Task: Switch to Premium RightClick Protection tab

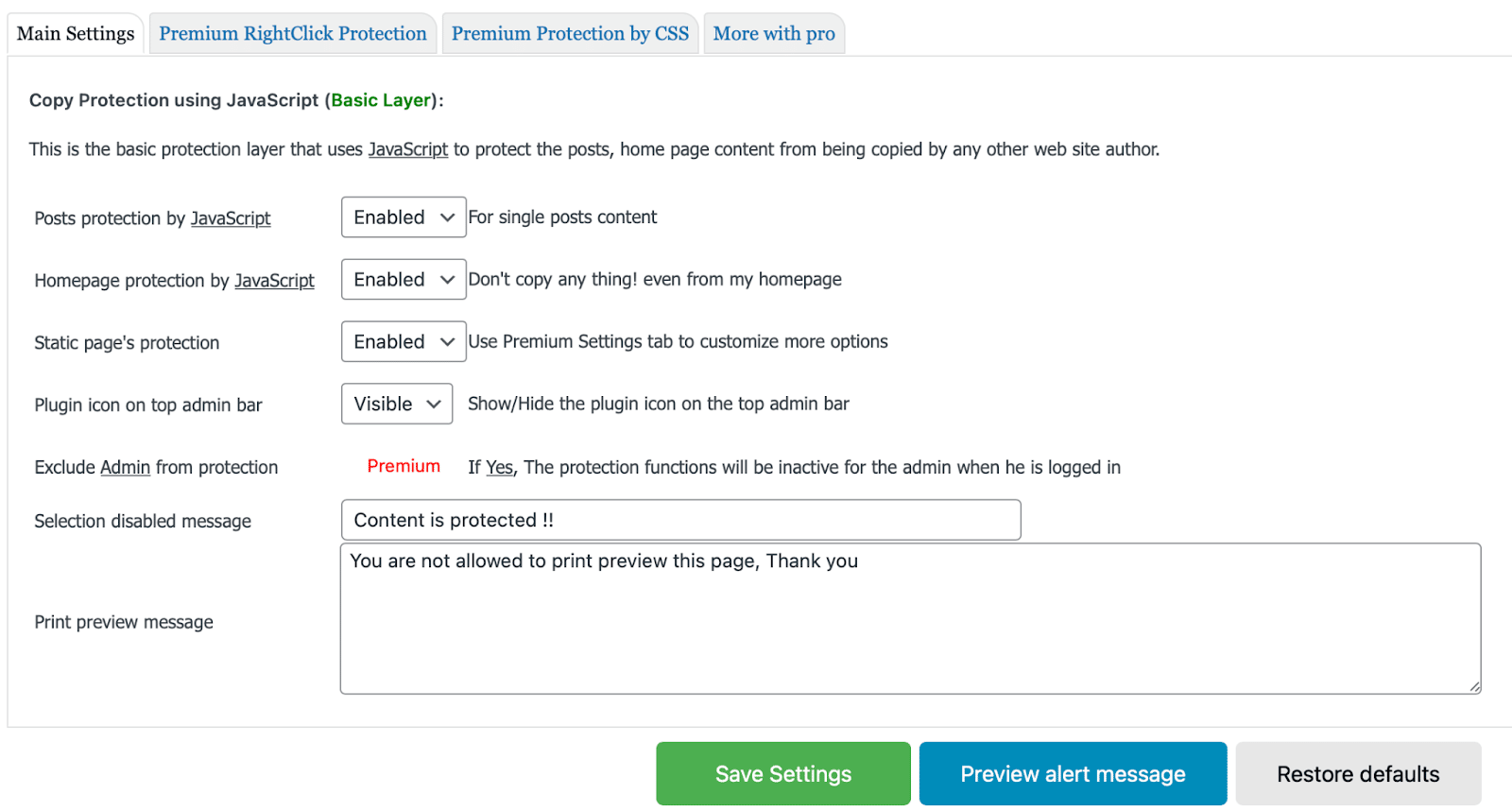Action: [x=293, y=33]
